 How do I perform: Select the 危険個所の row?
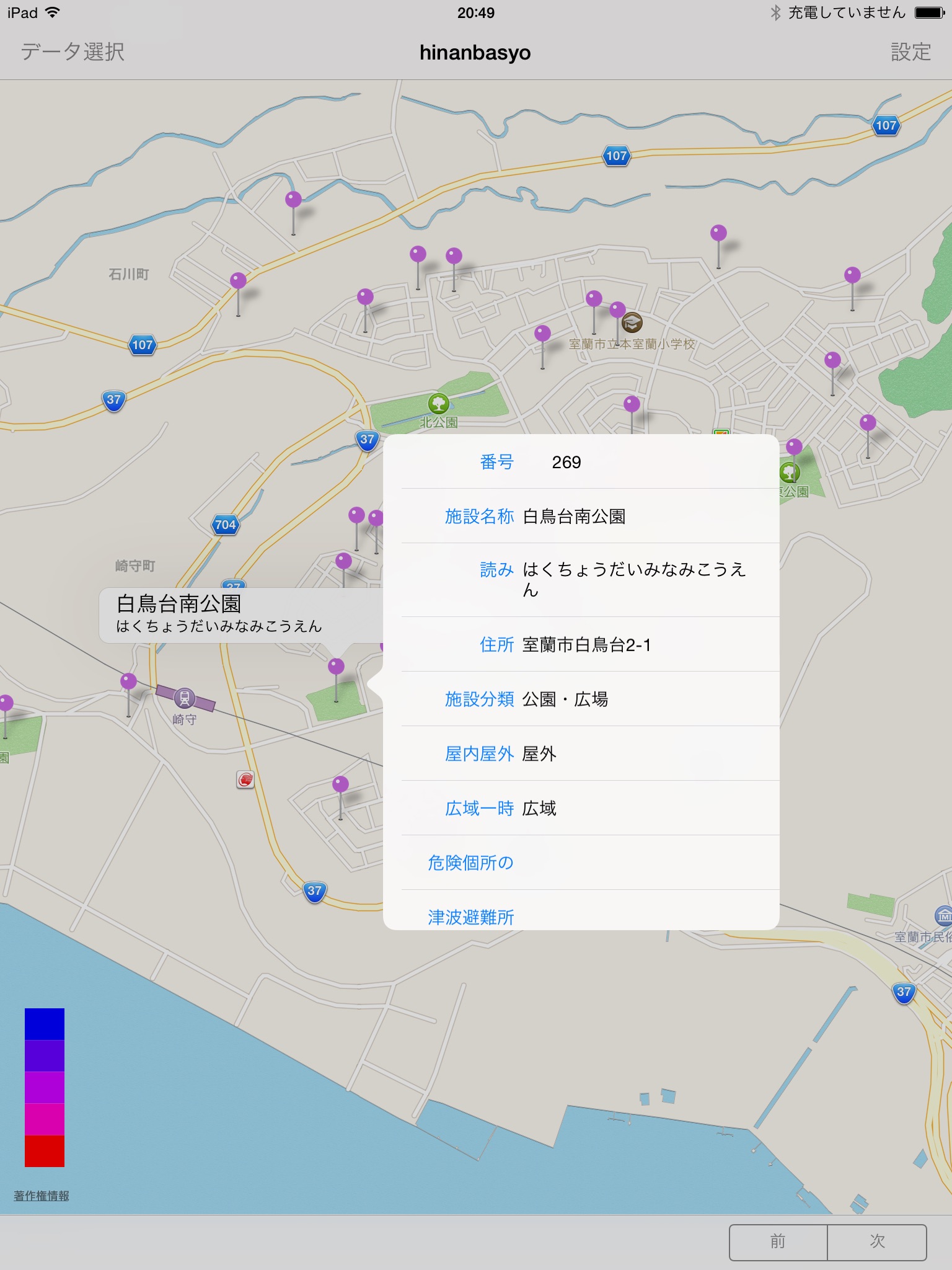(581, 863)
